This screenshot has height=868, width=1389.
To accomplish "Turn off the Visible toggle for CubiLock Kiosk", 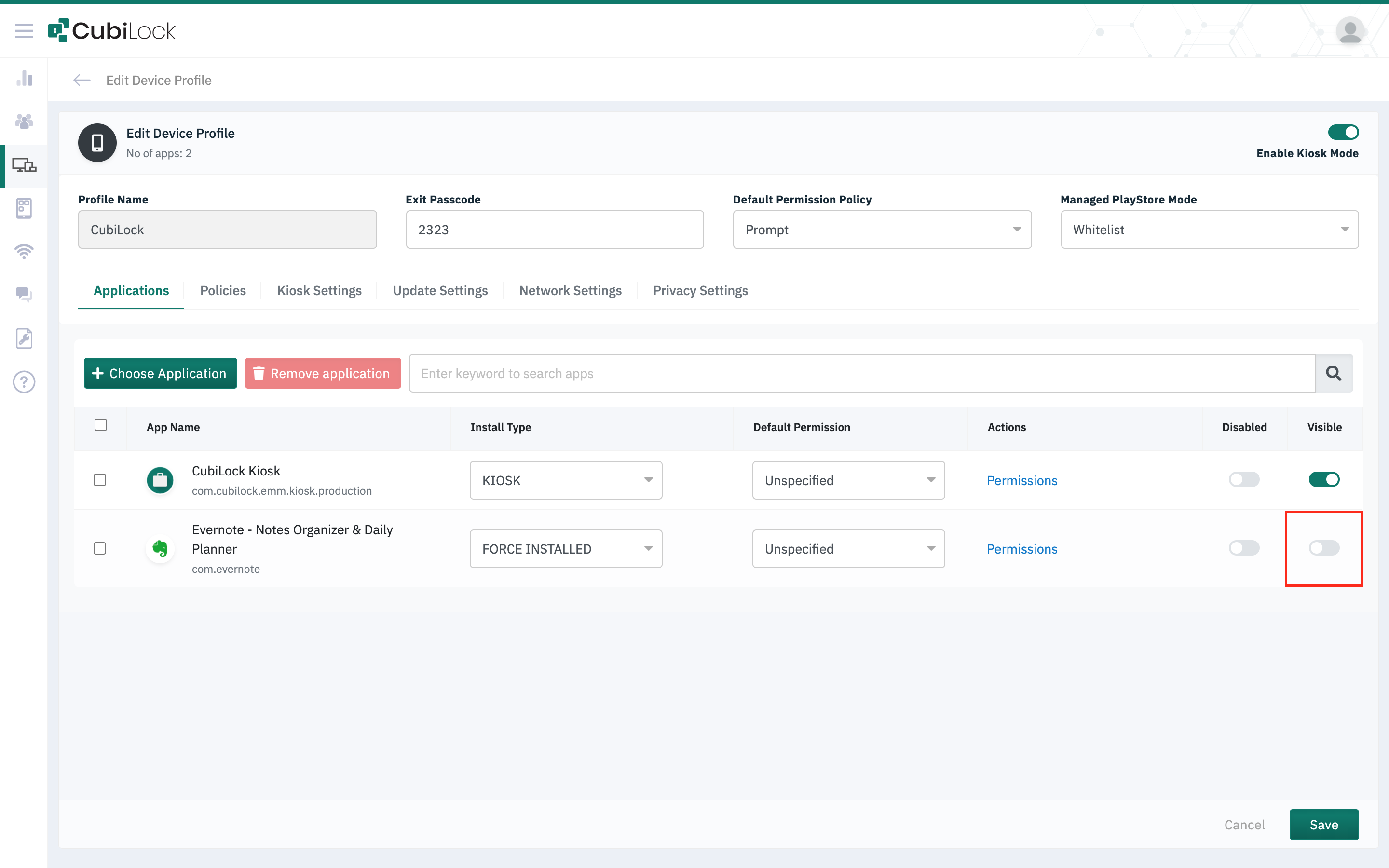I will (x=1323, y=479).
